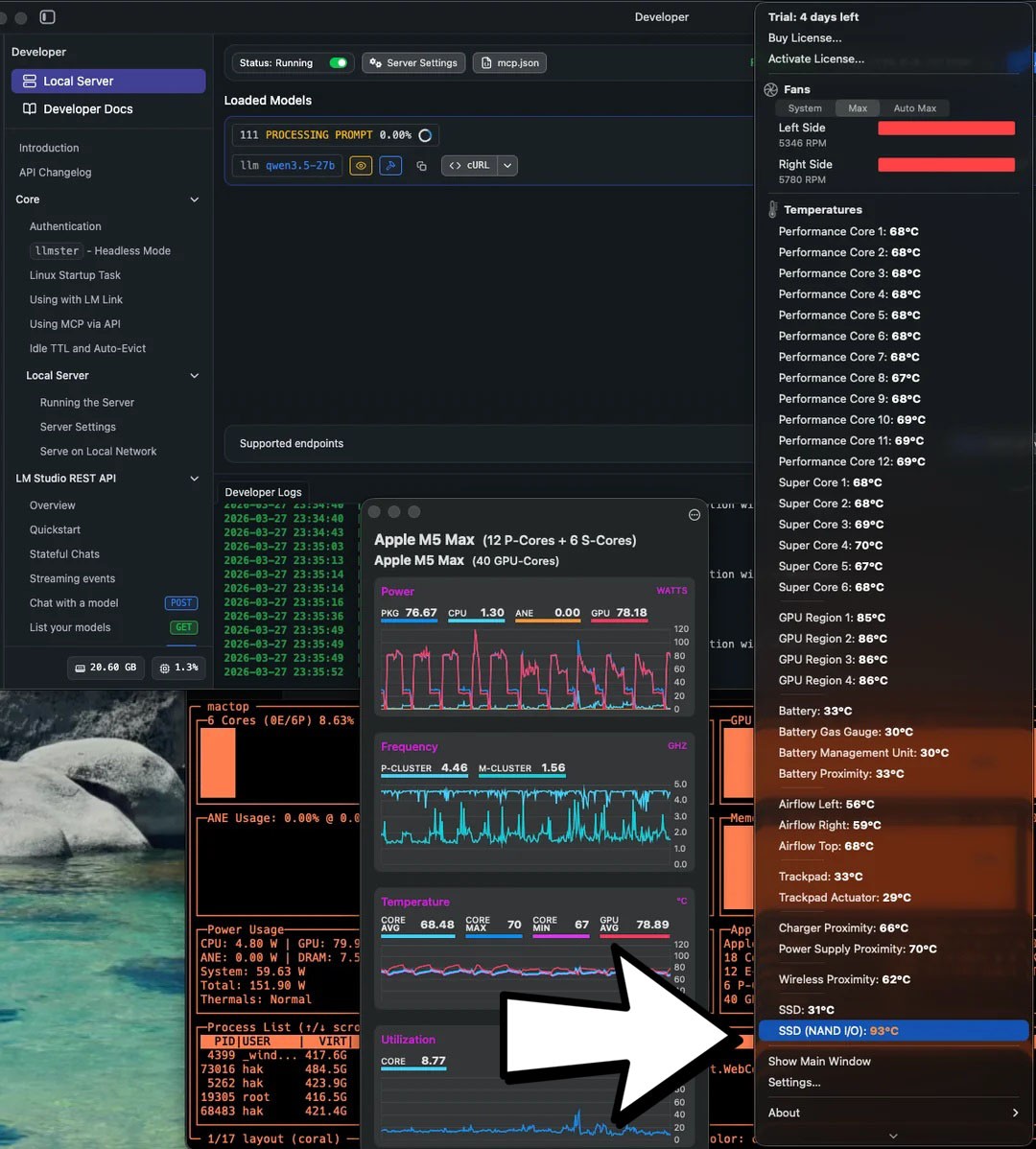Copy the model identifier with the copy icon

[421, 166]
